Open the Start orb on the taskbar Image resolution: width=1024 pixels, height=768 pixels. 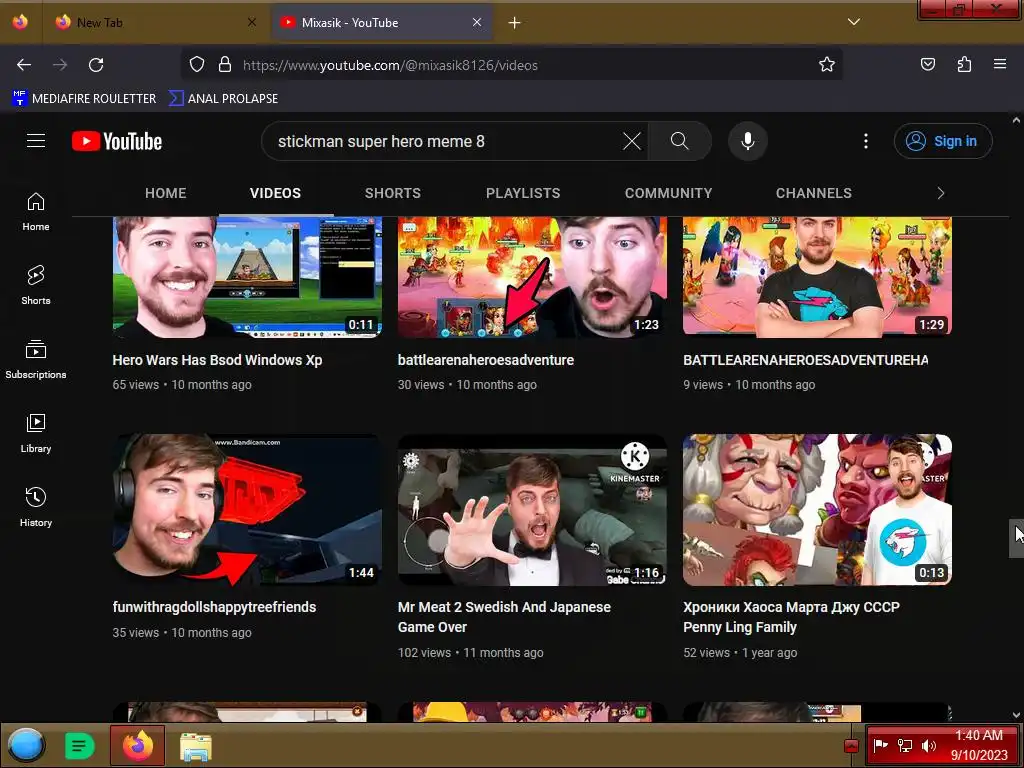point(27,745)
